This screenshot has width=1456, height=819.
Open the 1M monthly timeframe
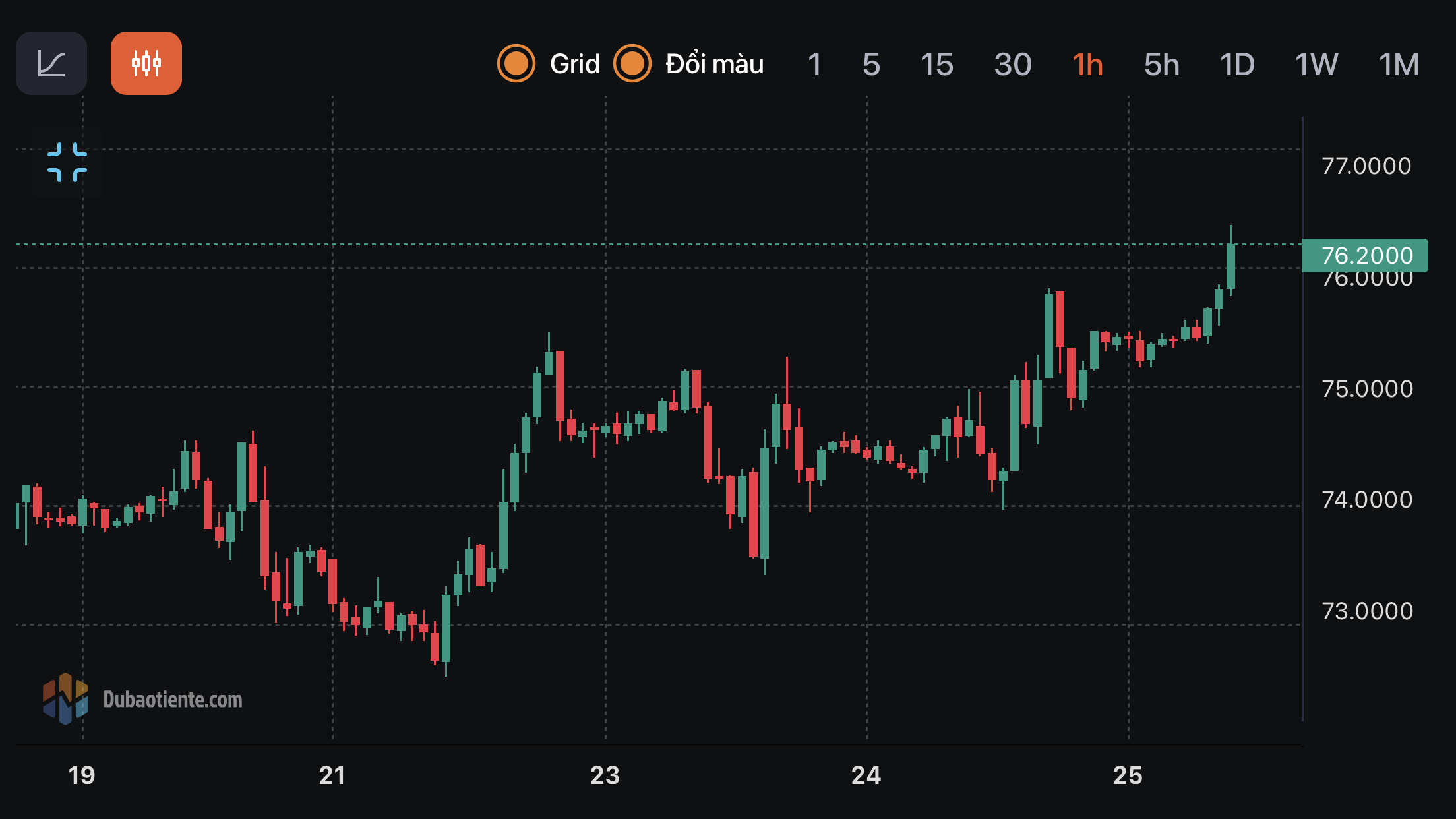tap(1399, 65)
